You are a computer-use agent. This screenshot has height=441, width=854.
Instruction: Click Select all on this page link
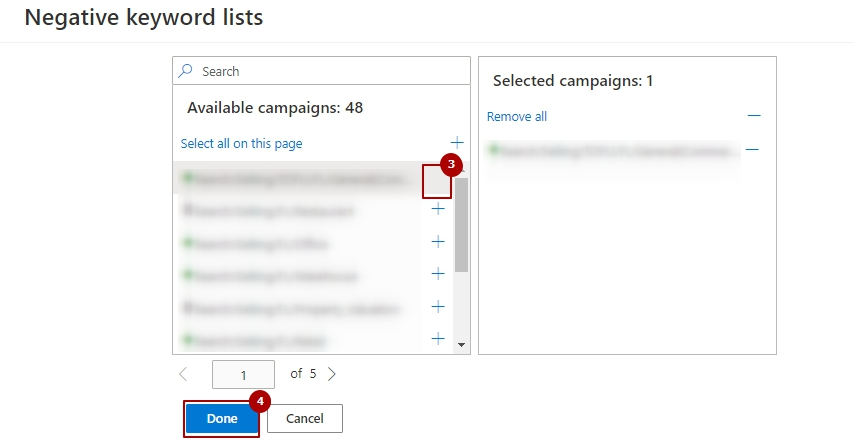[241, 143]
